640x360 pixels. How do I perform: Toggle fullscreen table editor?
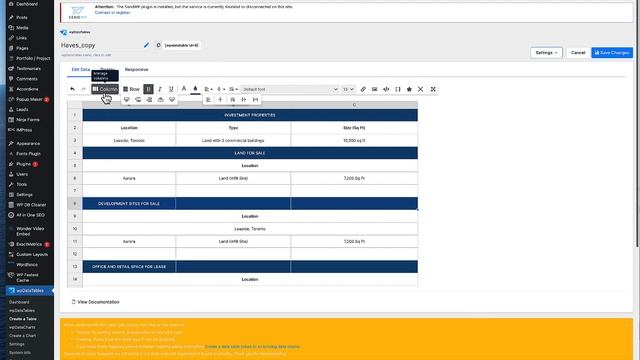(433, 89)
